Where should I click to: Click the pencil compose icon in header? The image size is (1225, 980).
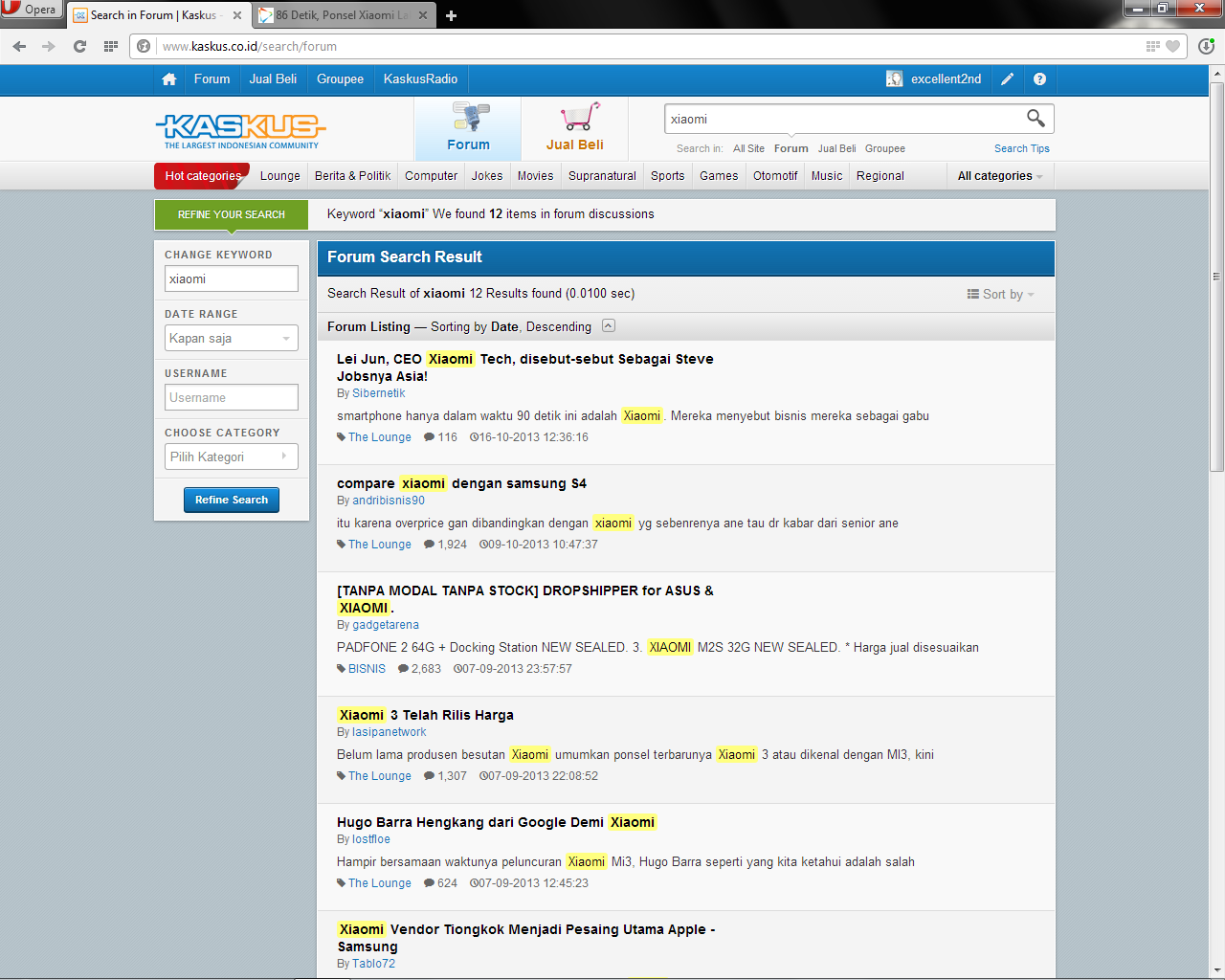(1007, 79)
